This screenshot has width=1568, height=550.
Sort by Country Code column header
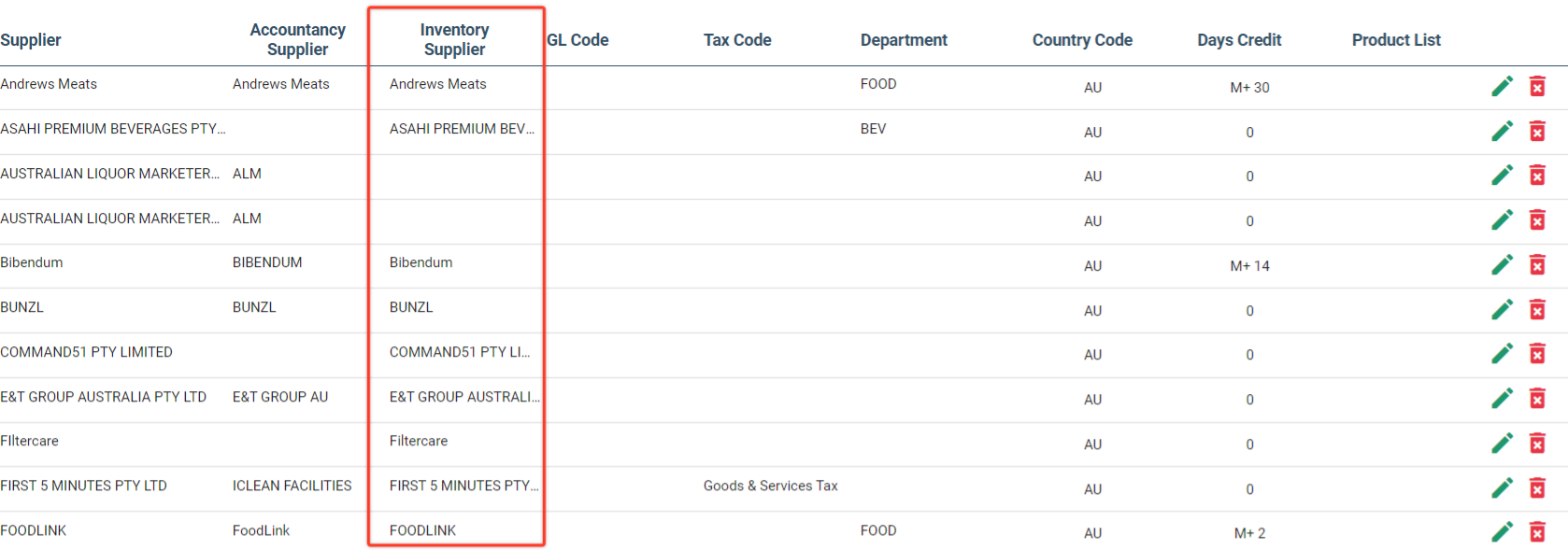(x=1082, y=40)
